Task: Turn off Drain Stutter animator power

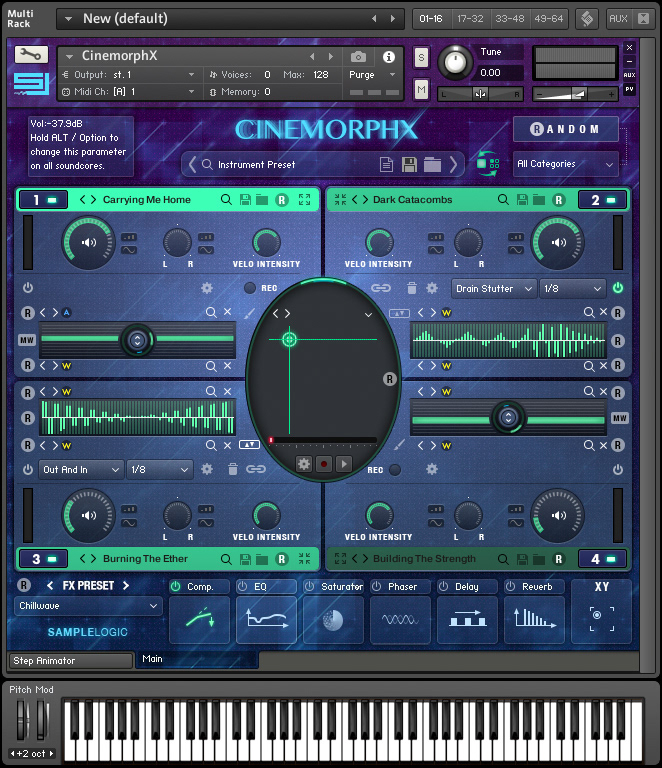Action: [618, 288]
